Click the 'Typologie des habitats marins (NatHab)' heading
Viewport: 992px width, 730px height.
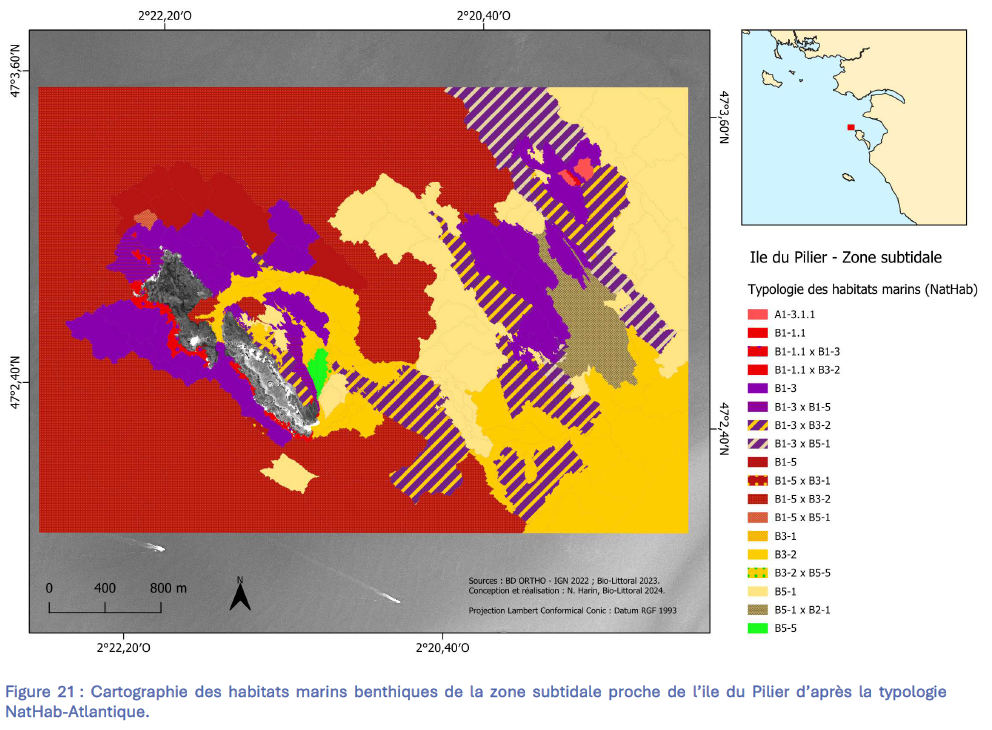pyautogui.click(x=861, y=289)
